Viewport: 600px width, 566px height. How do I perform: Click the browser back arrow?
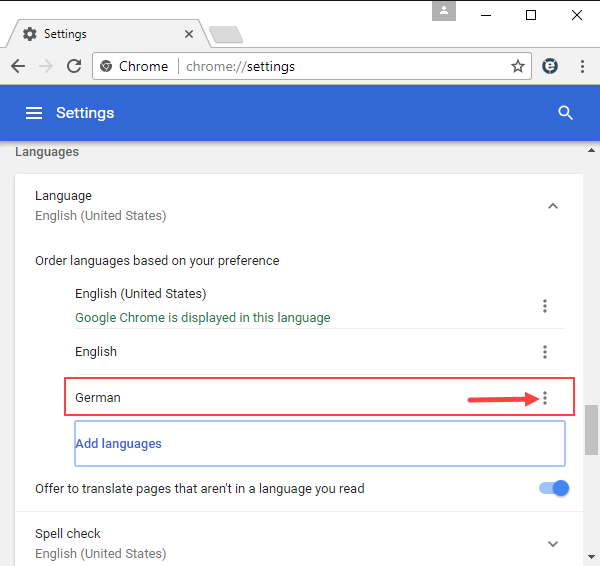pyautogui.click(x=18, y=66)
